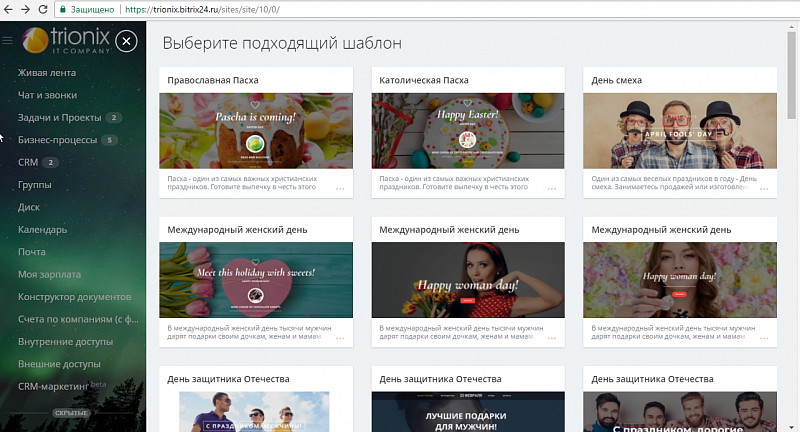Open Диск in sidebar
The image size is (800, 432).
[29, 207]
